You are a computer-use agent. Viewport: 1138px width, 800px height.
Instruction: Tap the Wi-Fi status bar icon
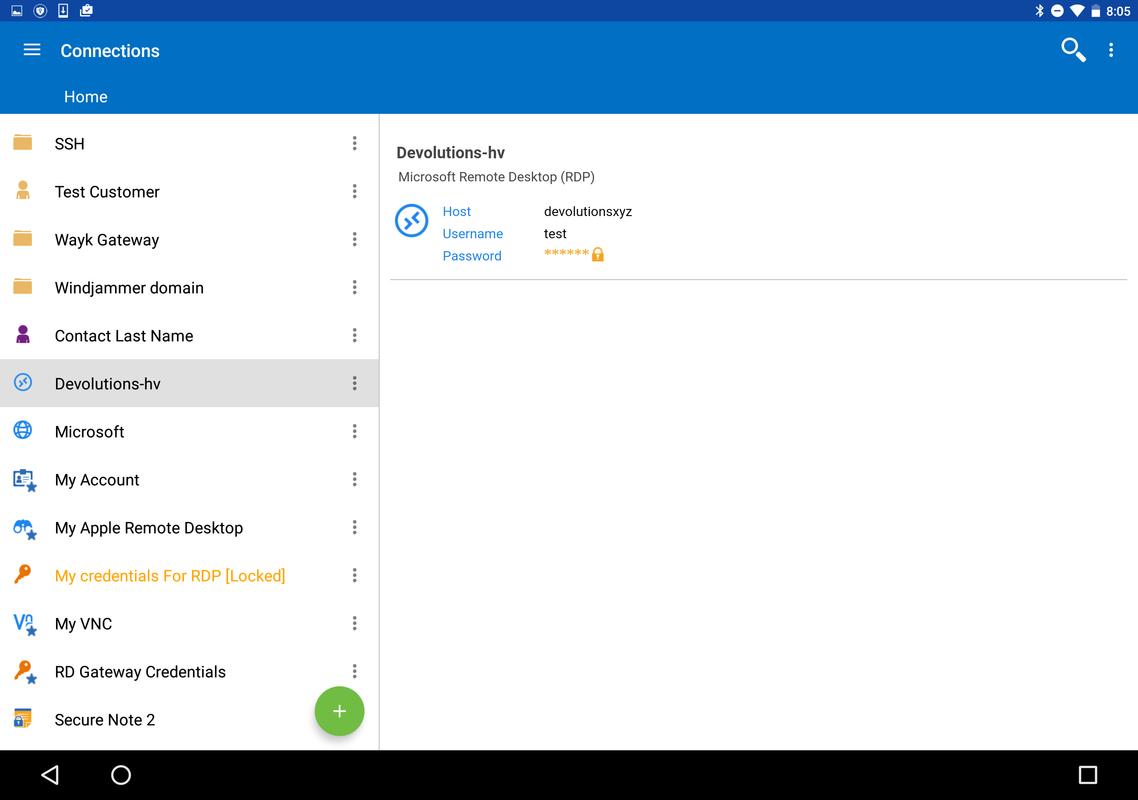tap(1078, 10)
